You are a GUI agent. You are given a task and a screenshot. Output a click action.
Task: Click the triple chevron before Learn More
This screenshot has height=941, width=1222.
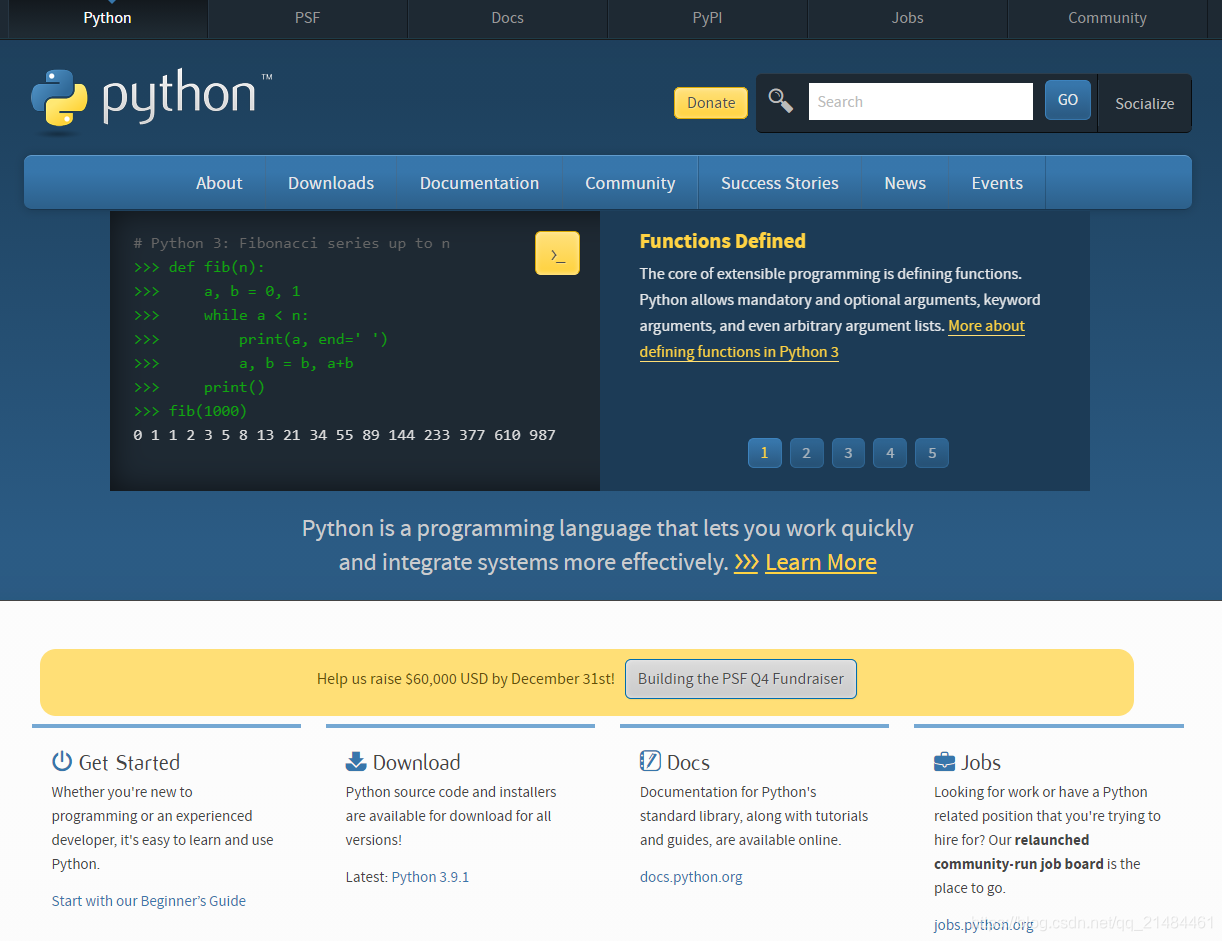click(x=746, y=562)
